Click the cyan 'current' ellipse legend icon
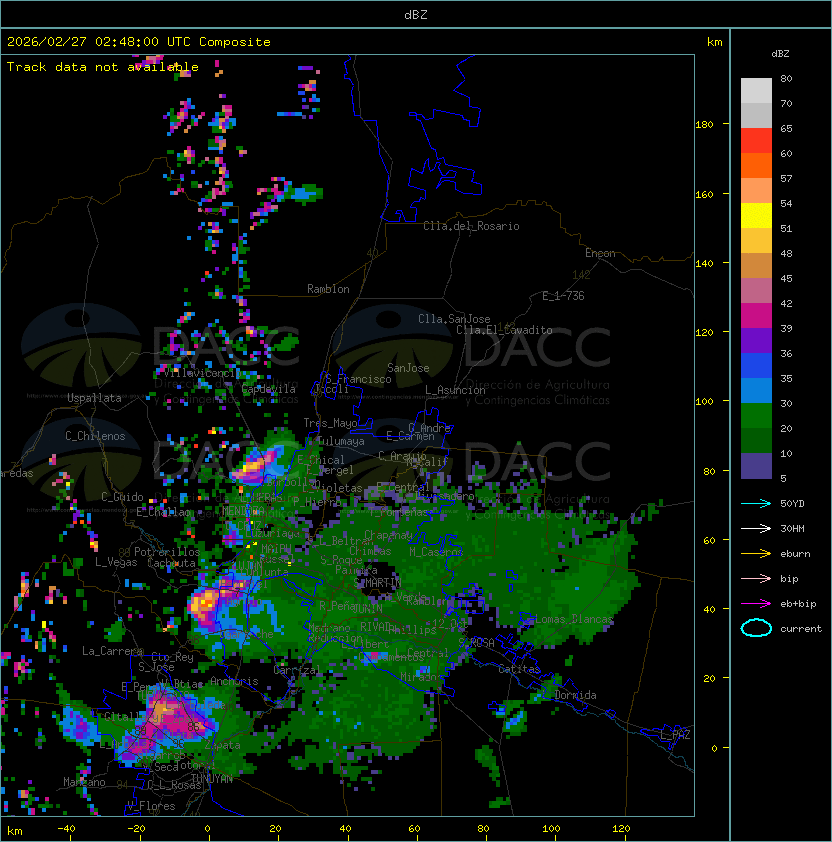Image resolution: width=832 pixels, height=842 pixels. [x=756, y=628]
